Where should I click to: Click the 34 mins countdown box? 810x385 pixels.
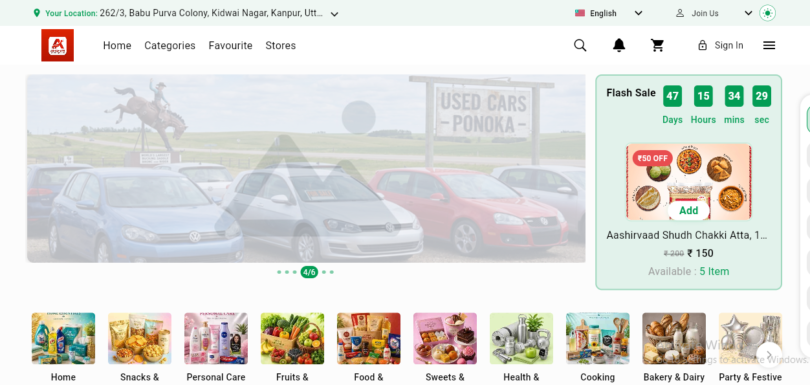point(734,96)
